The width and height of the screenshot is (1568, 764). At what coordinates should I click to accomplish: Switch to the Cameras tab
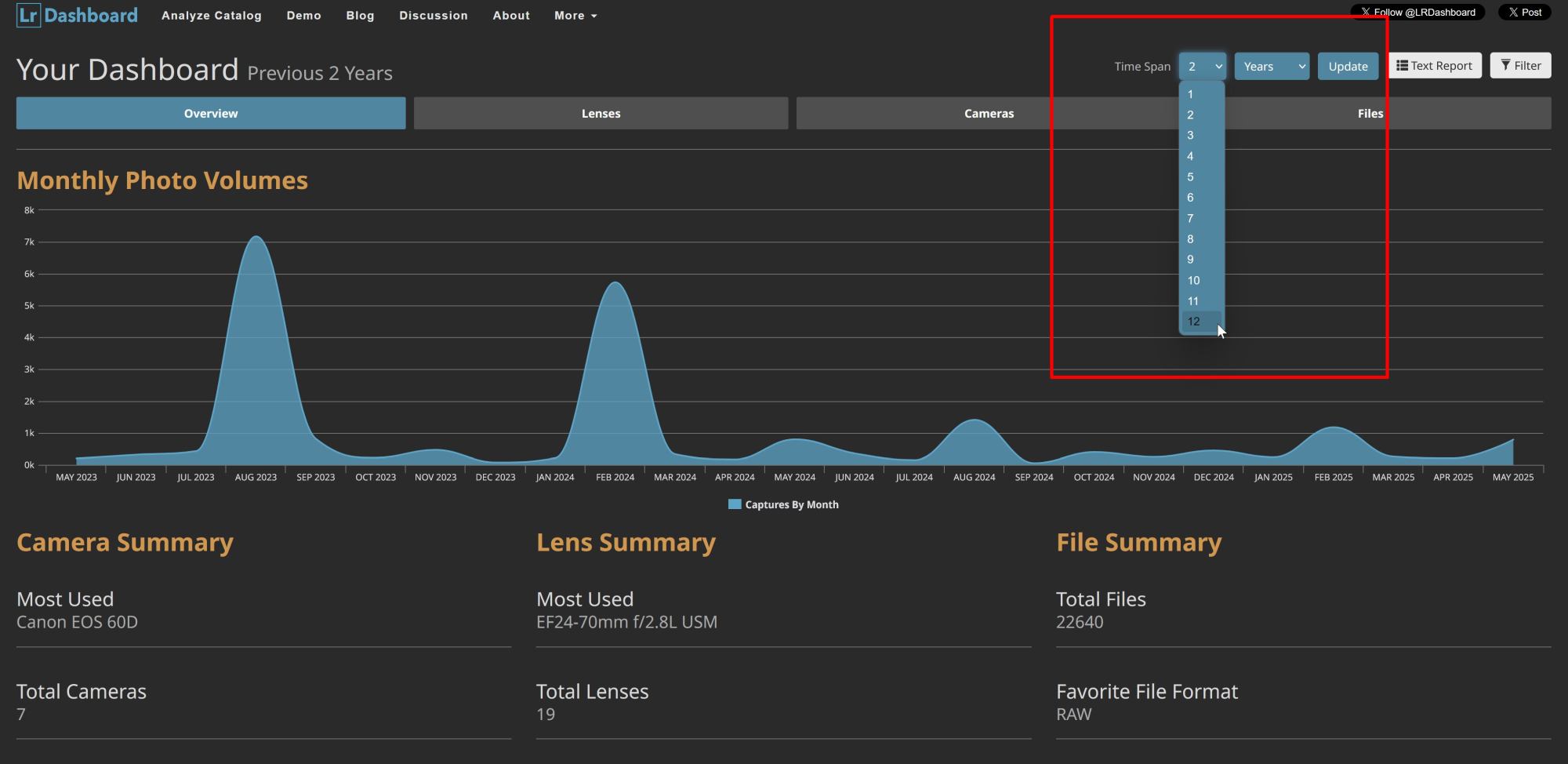pyautogui.click(x=988, y=114)
